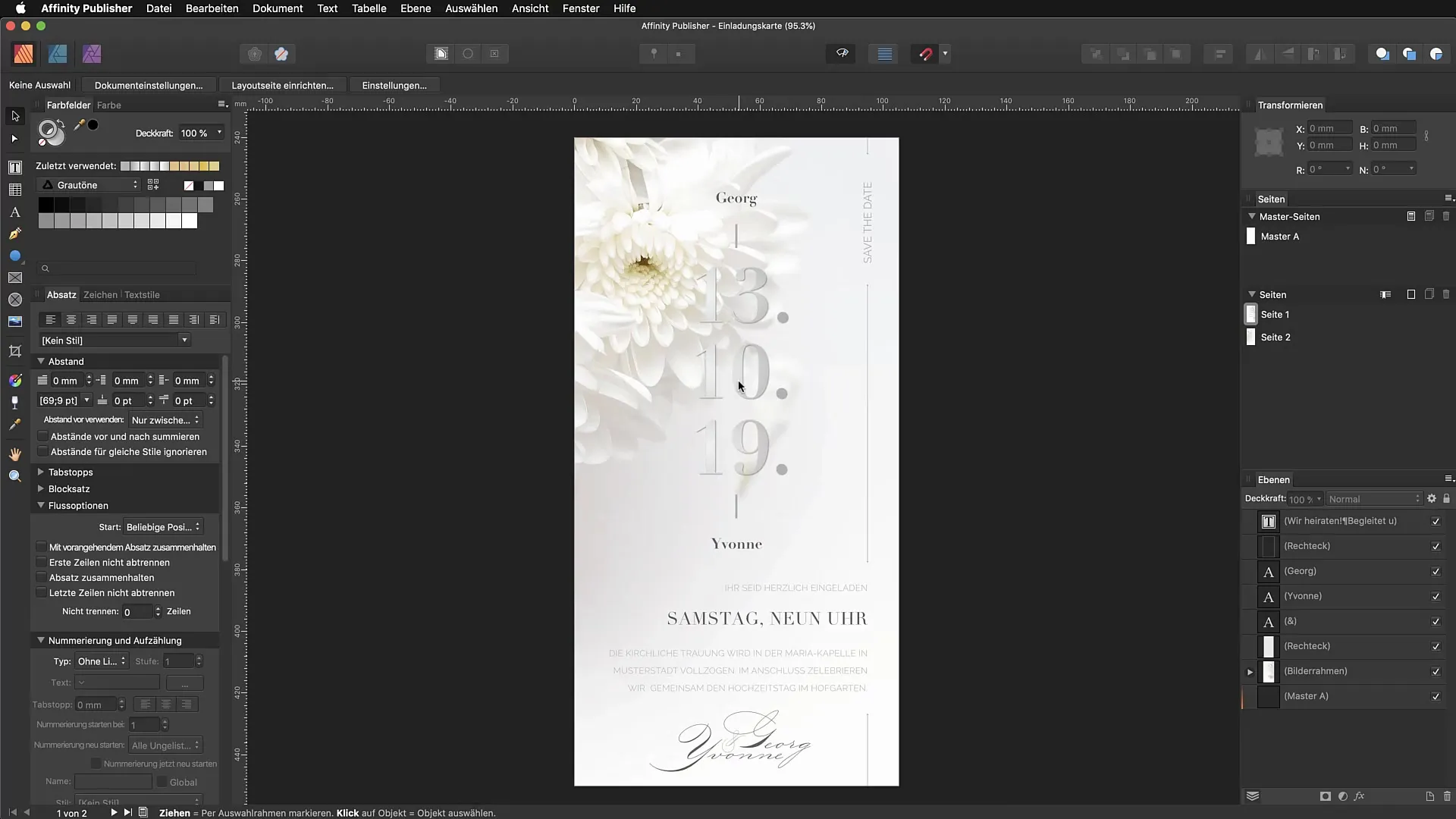Select the View hand tool

tap(15, 454)
